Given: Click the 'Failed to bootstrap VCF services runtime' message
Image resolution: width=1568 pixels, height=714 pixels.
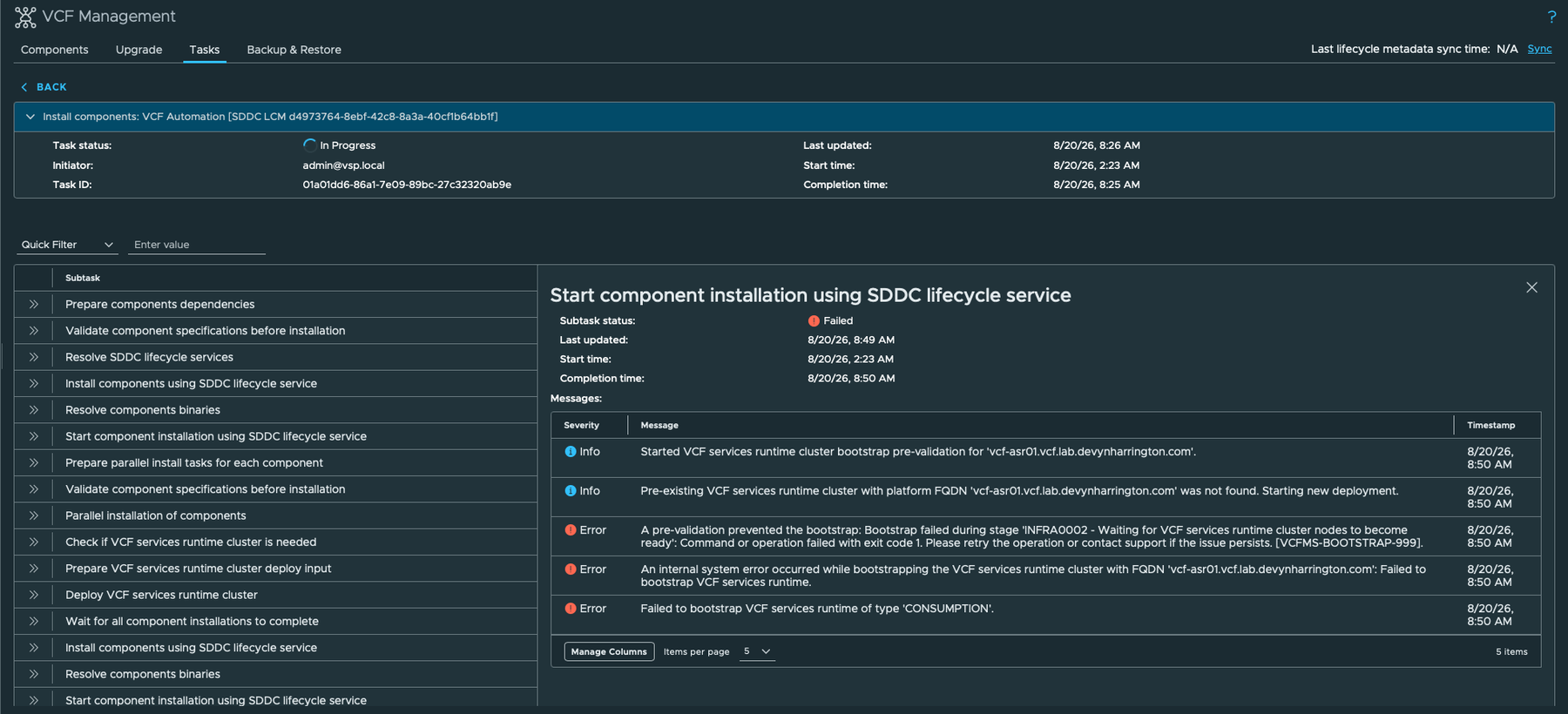Looking at the screenshot, I should (x=817, y=608).
